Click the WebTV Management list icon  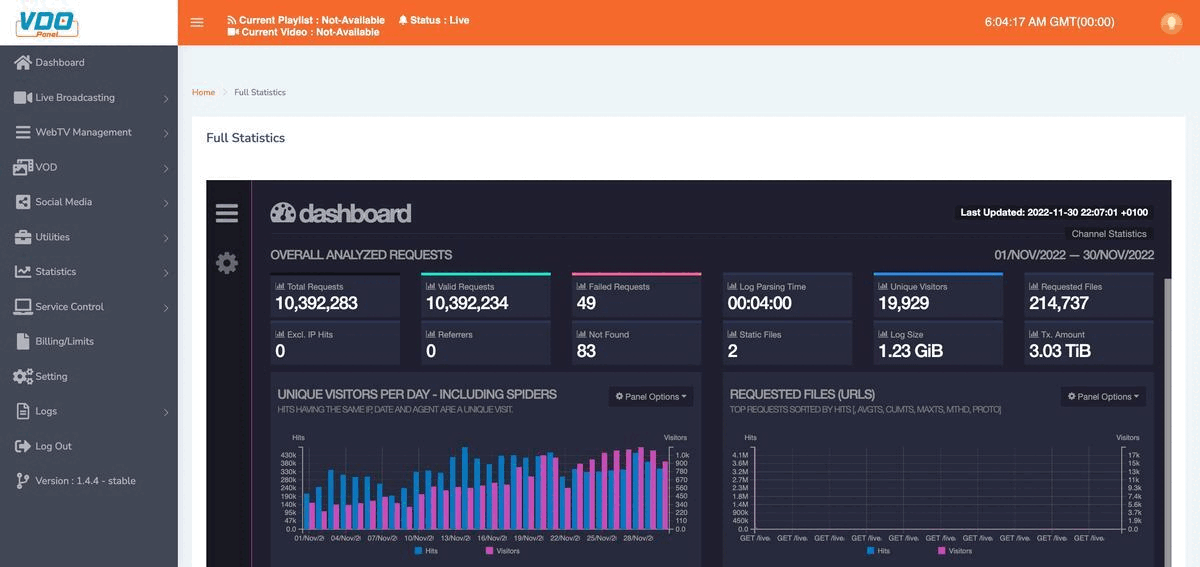pyautogui.click(x=23, y=132)
